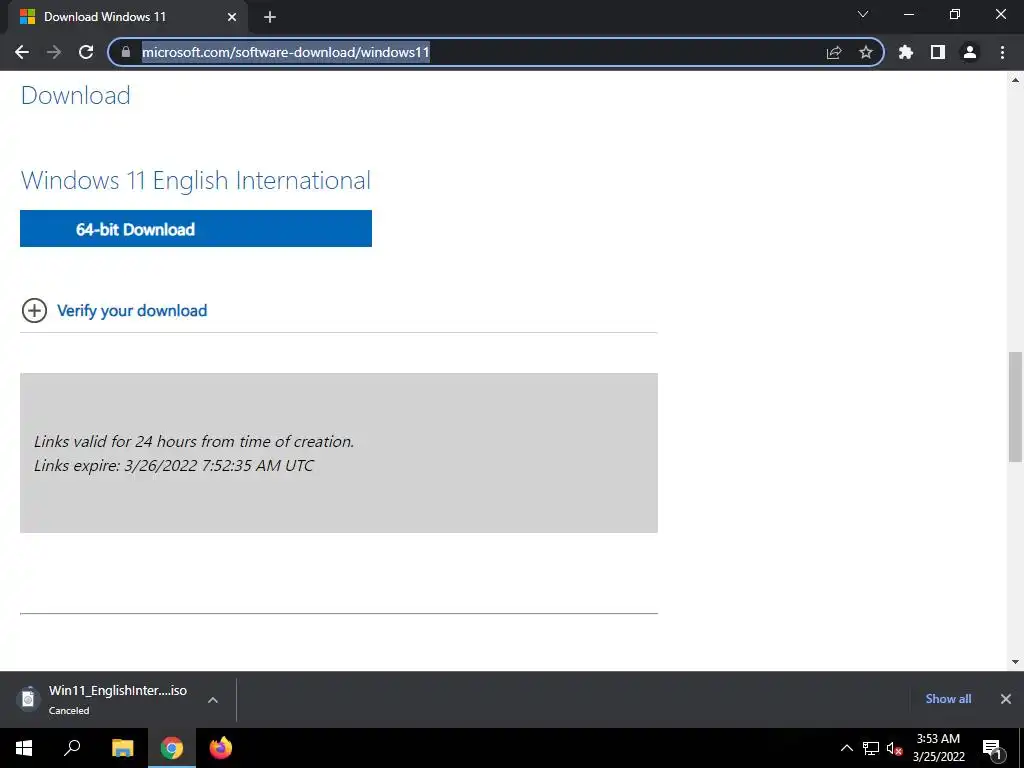Click the scrollbar up arrow

pyautogui.click(x=1015, y=80)
